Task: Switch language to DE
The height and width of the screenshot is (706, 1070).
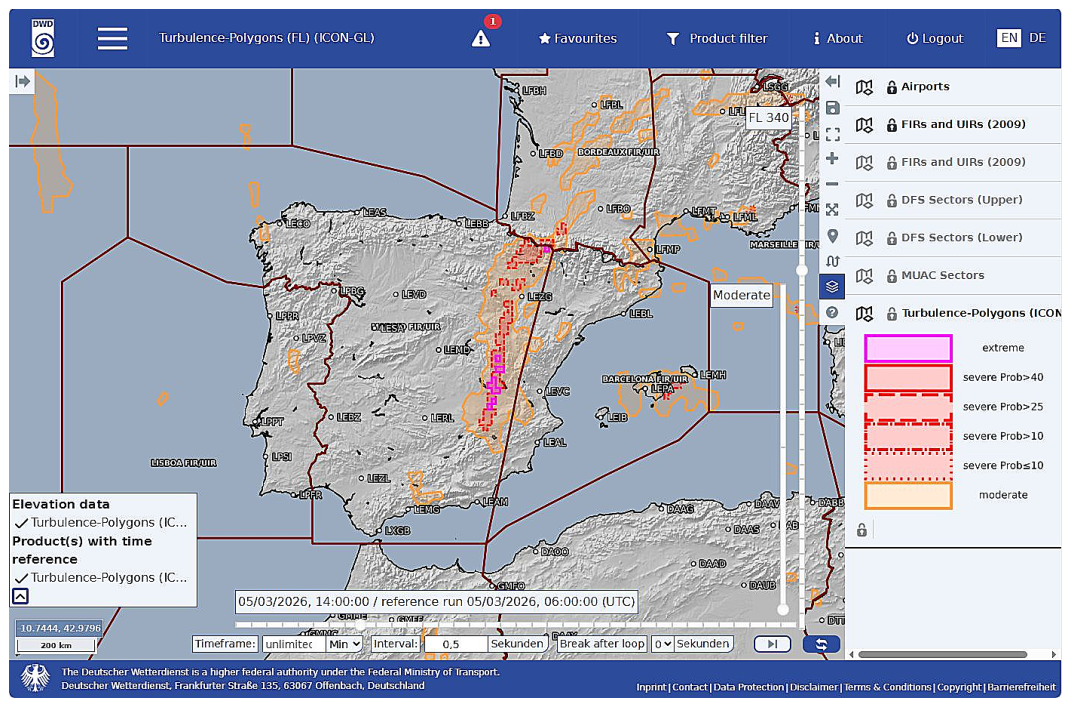Action: tap(1037, 38)
